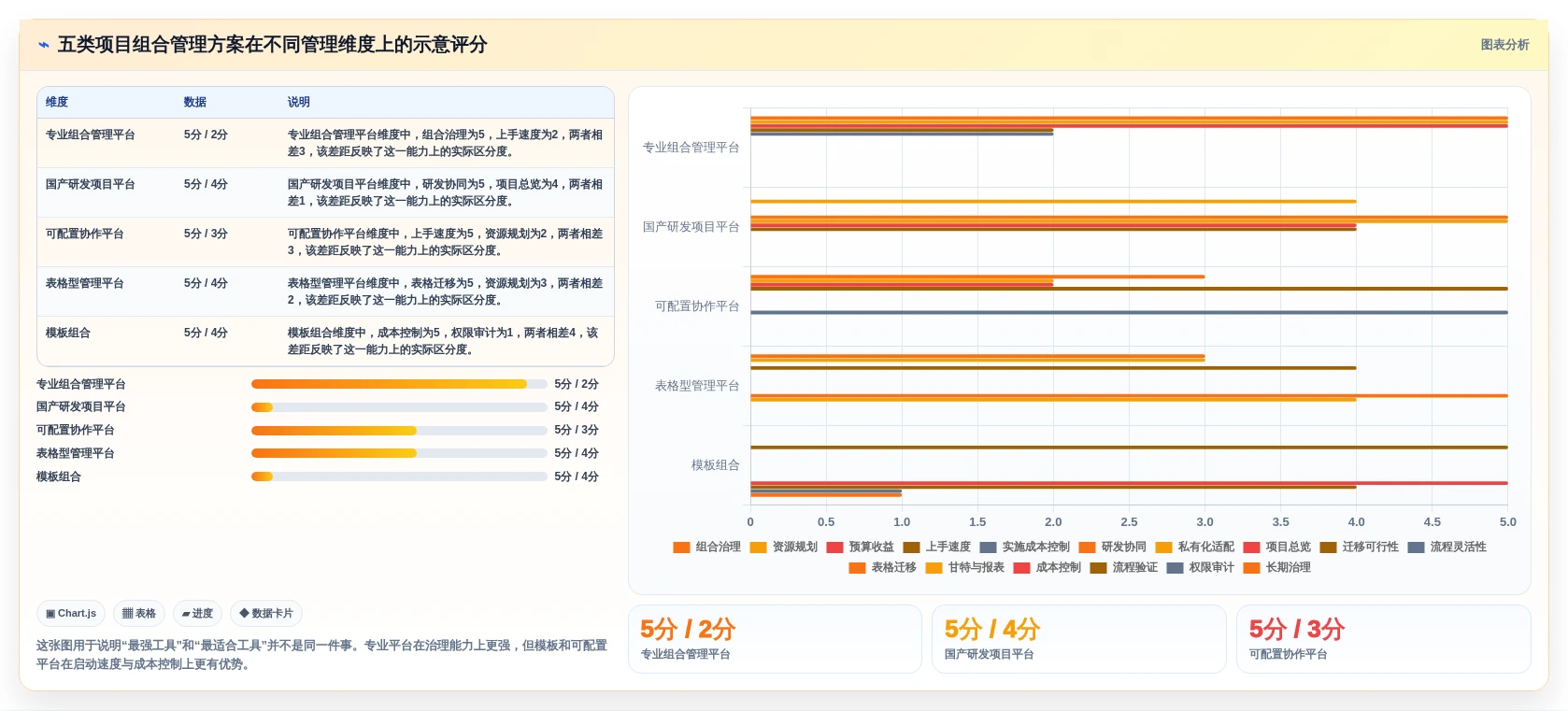Hide the 流程验证 legend series
The image size is (1568, 711).
click(1123, 567)
